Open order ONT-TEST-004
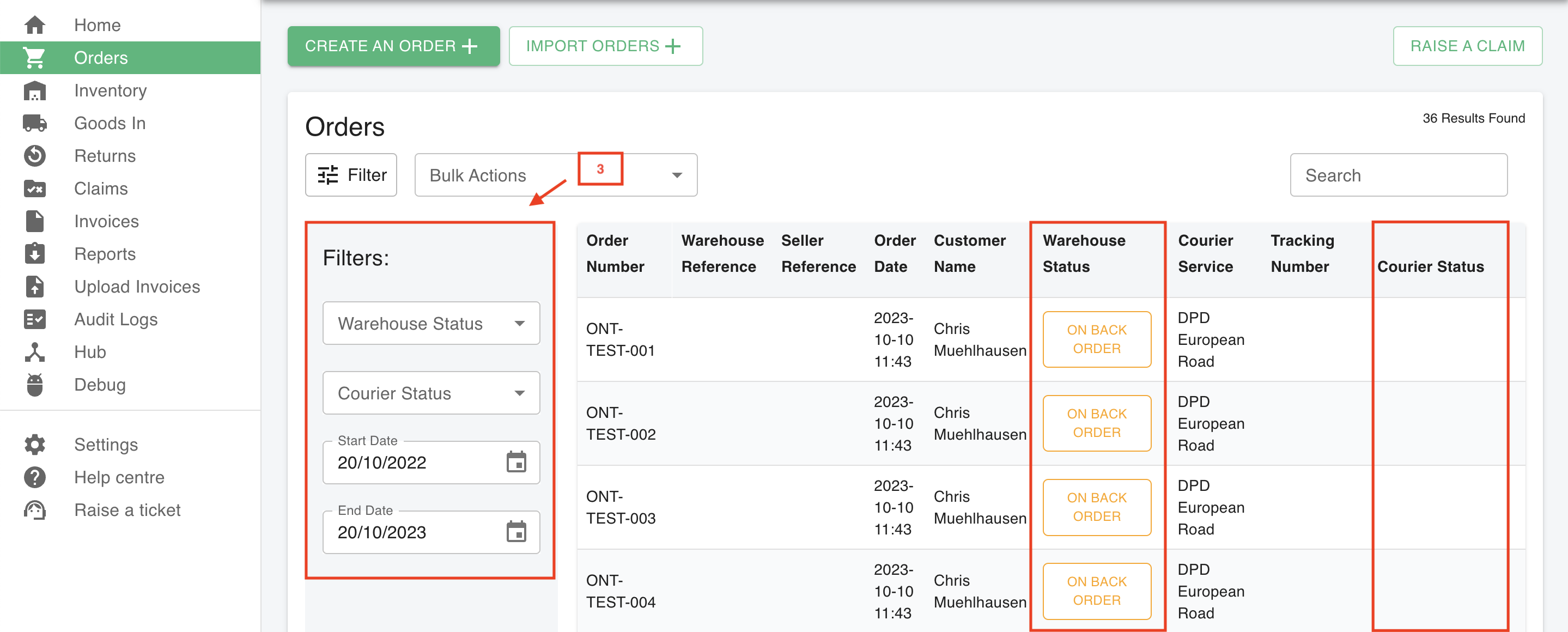The width and height of the screenshot is (1568, 632). tap(620, 591)
